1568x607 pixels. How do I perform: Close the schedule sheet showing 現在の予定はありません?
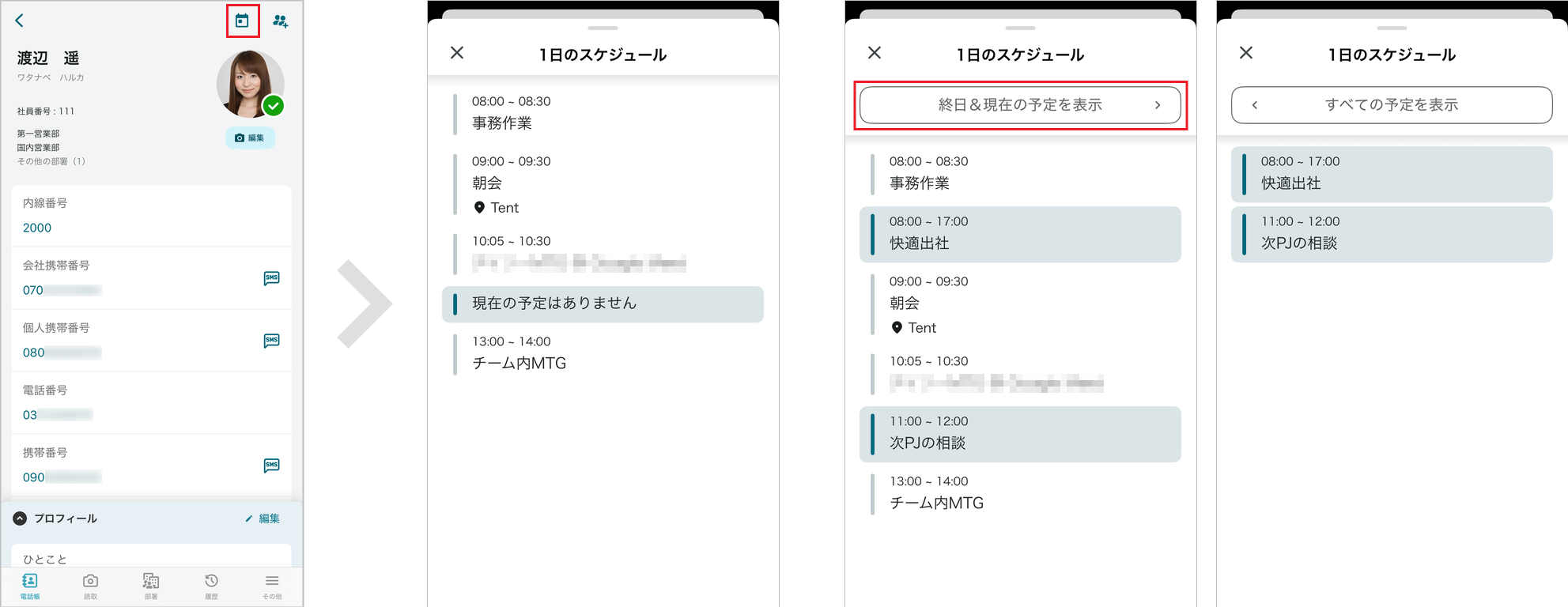(457, 53)
